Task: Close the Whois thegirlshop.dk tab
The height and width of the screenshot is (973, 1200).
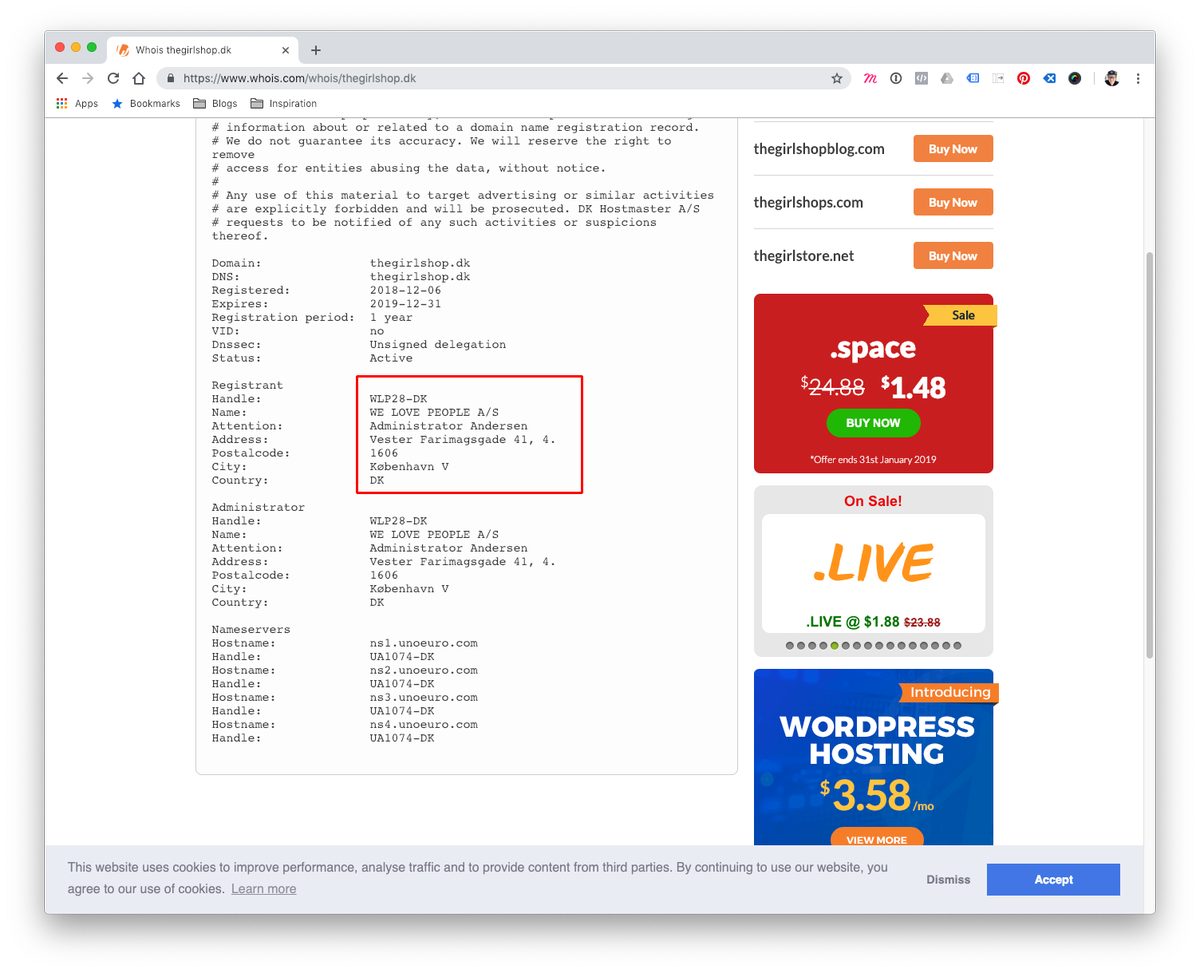Action: click(286, 50)
